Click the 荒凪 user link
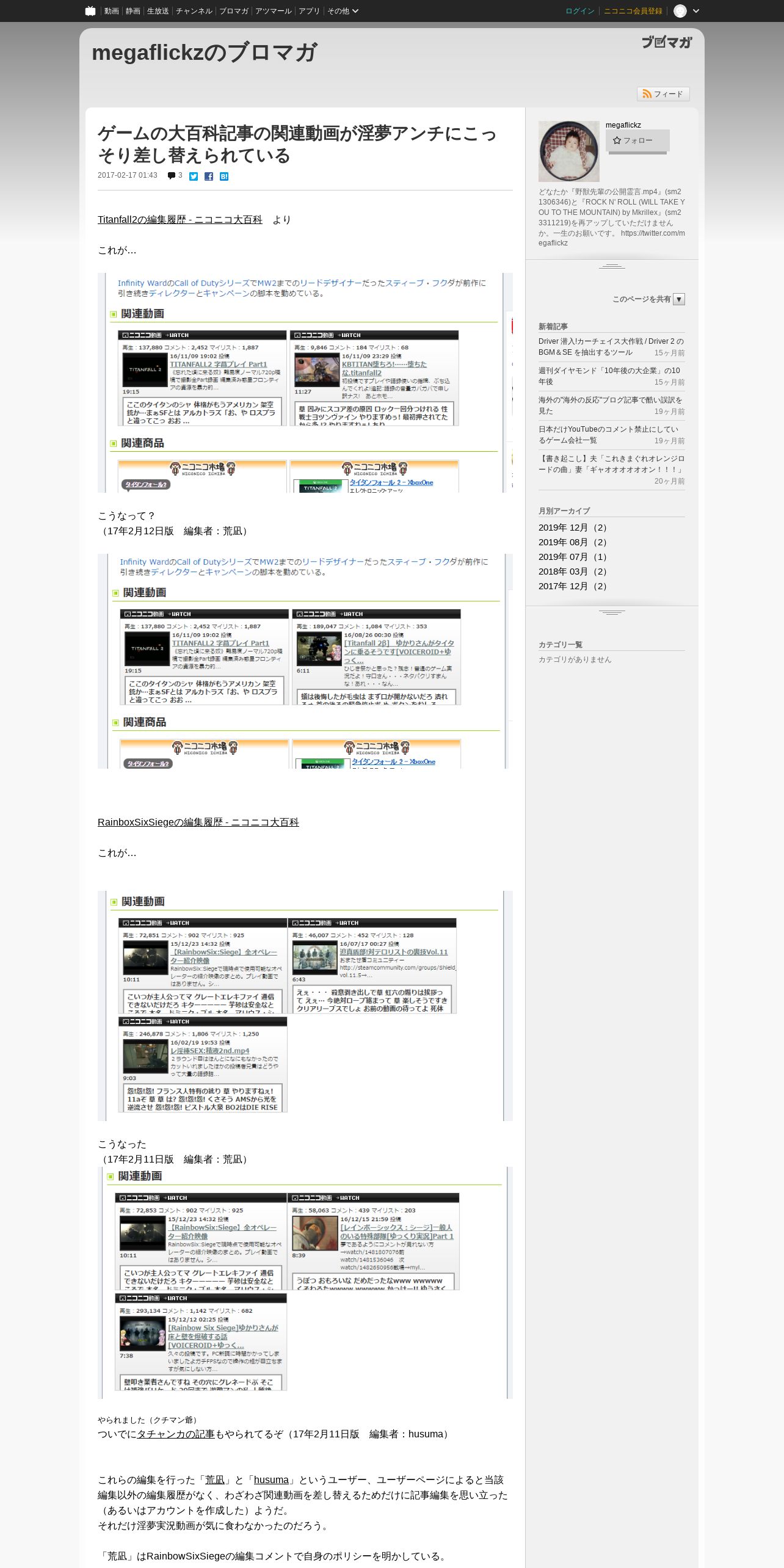 pyautogui.click(x=215, y=1480)
